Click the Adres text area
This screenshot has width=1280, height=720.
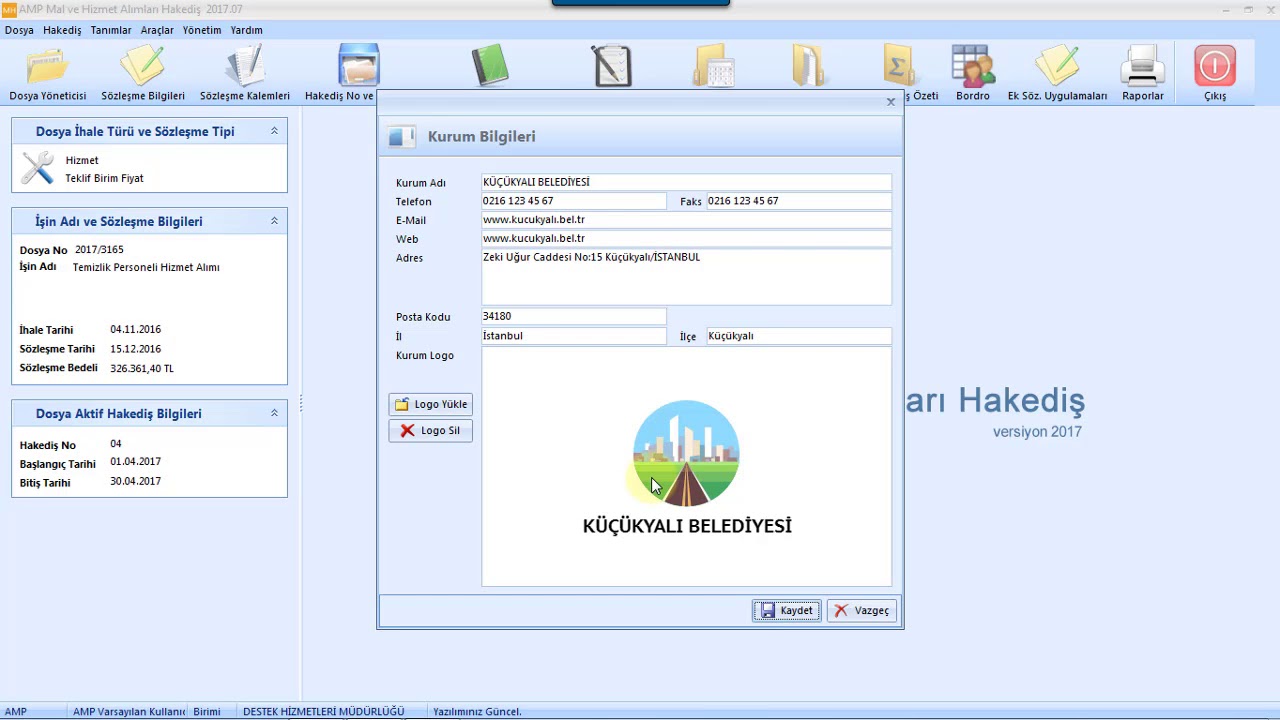[x=686, y=277]
